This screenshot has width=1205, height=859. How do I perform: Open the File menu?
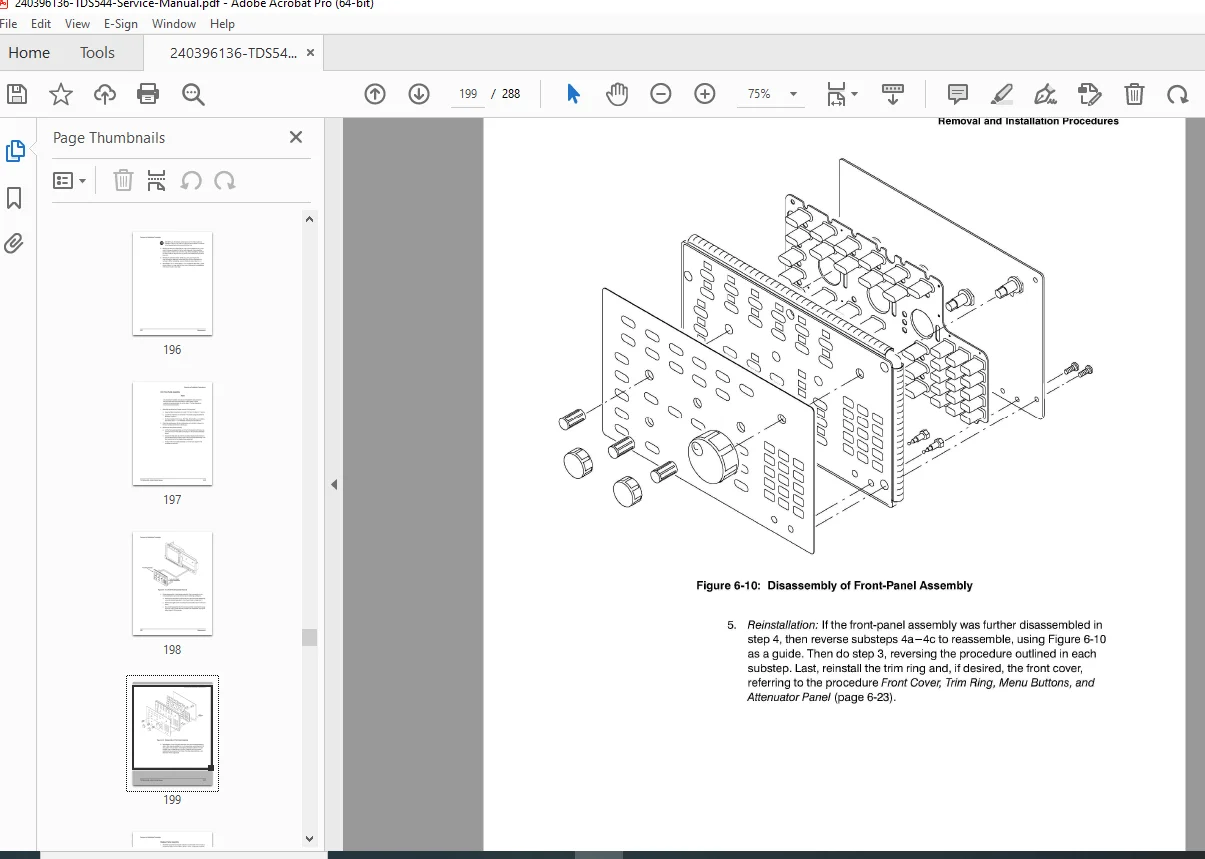(x=9, y=23)
